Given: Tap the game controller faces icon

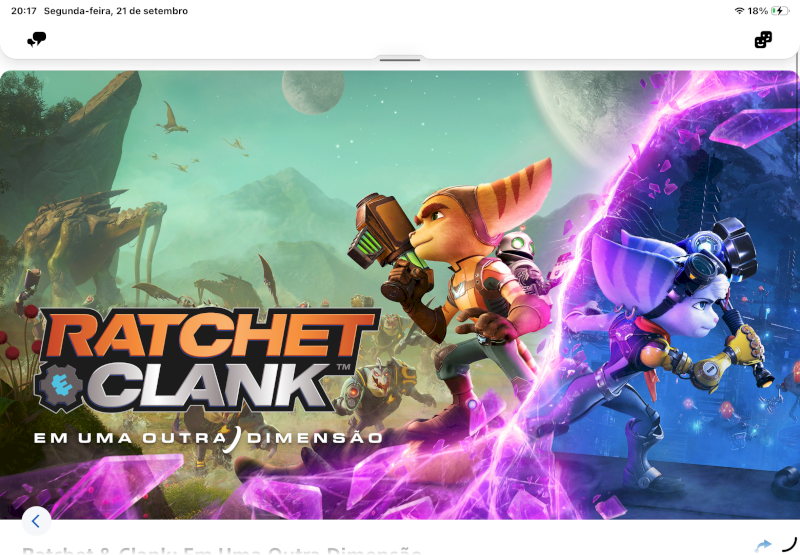Looking at the screenshot, I should click(763, 39).
